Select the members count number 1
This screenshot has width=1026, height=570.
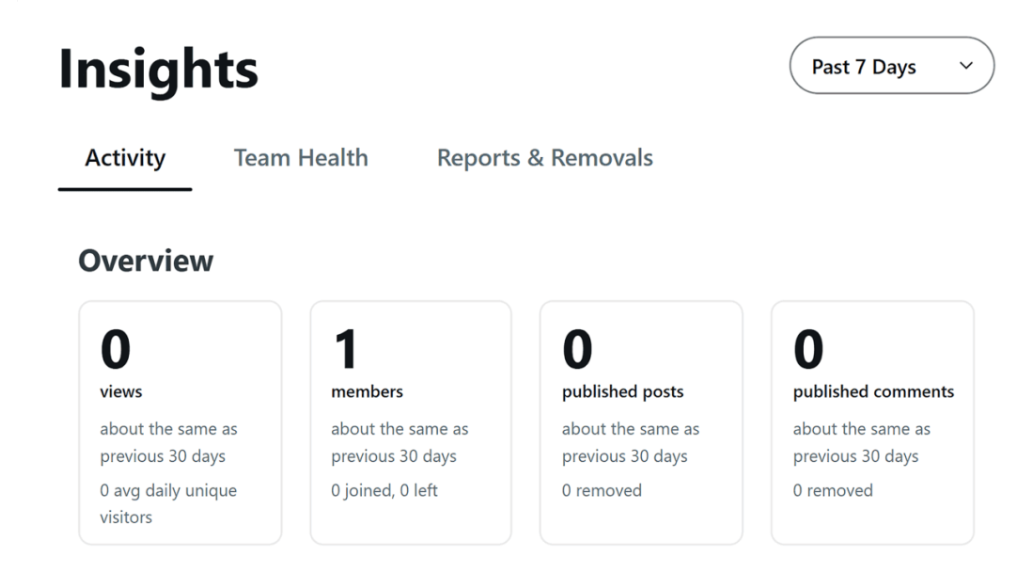pos(345,349)
